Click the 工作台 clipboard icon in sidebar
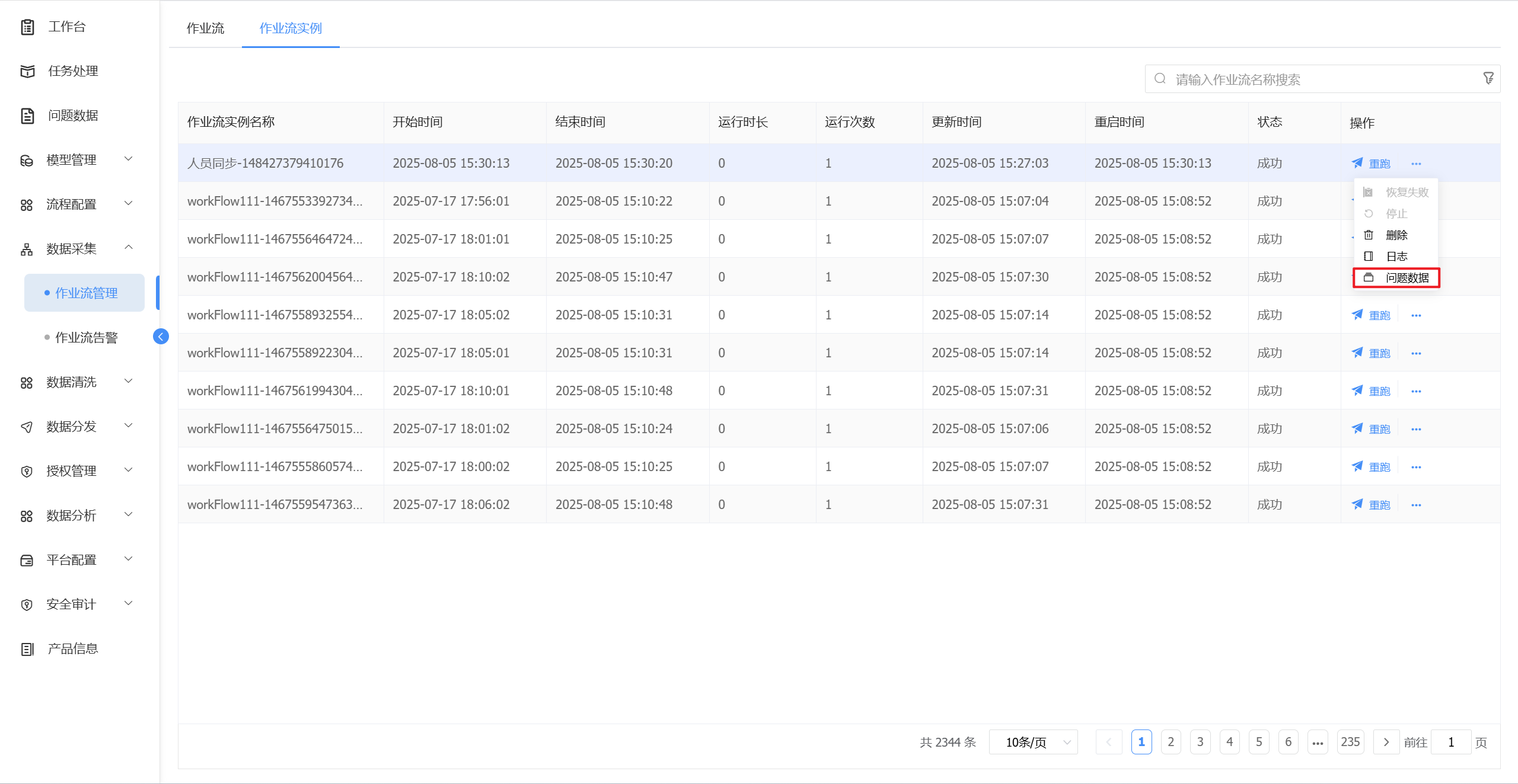Screen dimensions: 1518x784 [x=27, y=27]
